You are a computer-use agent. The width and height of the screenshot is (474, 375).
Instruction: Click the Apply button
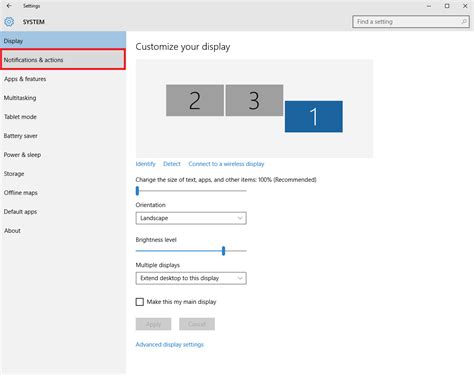click(x=153, y=324)
